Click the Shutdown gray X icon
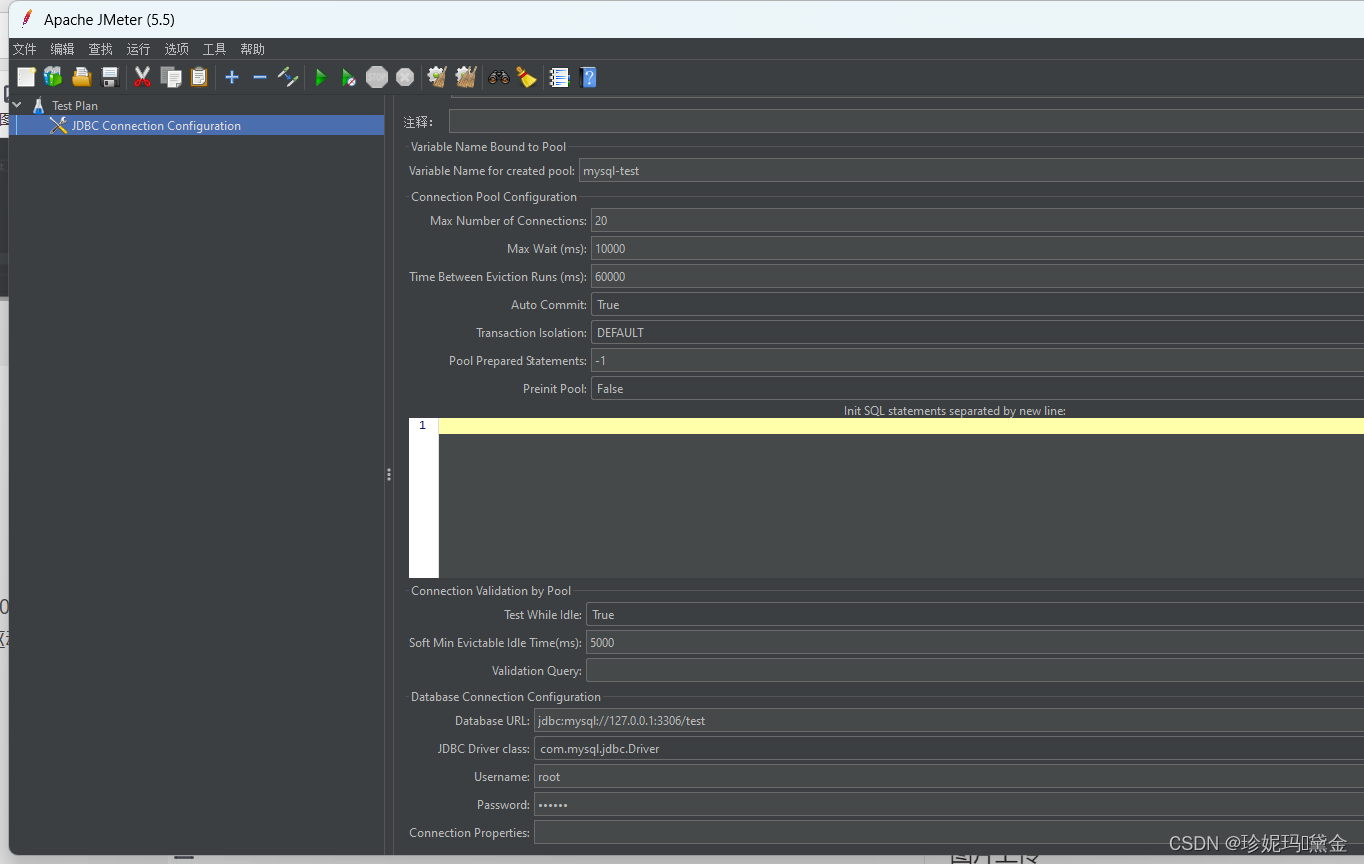 [x=405, y=77]
